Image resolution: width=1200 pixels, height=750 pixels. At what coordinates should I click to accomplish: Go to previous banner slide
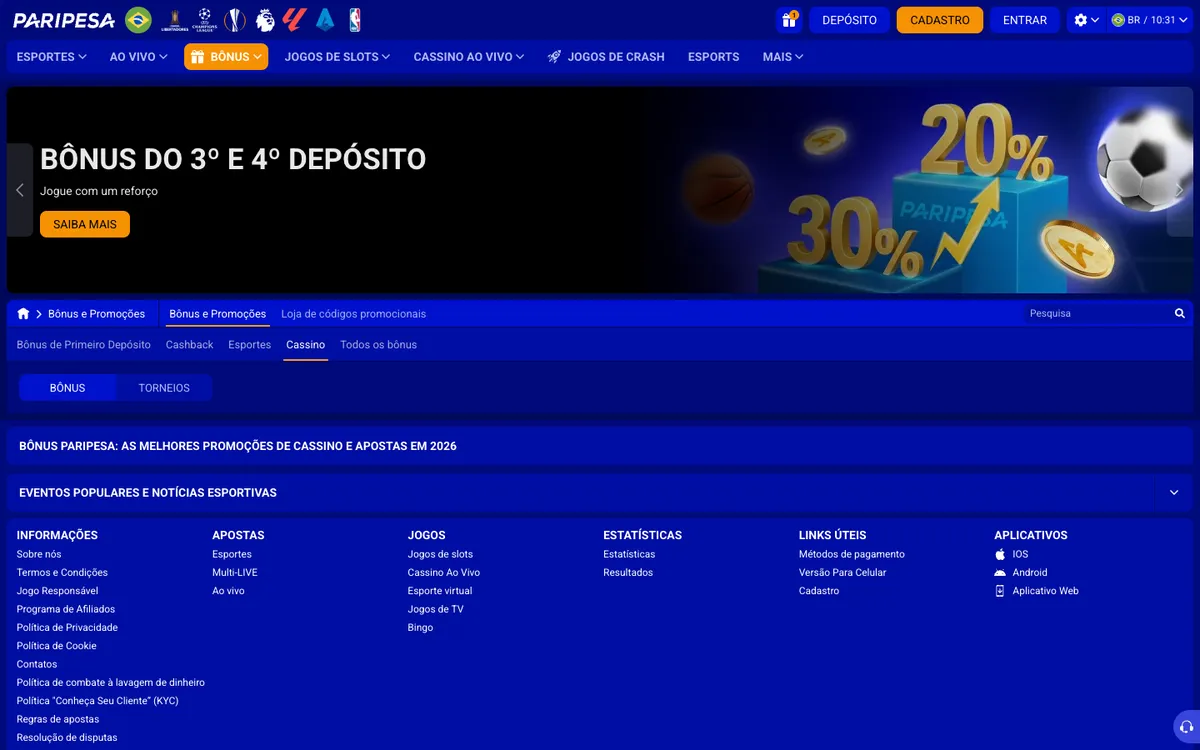[20, 190]
